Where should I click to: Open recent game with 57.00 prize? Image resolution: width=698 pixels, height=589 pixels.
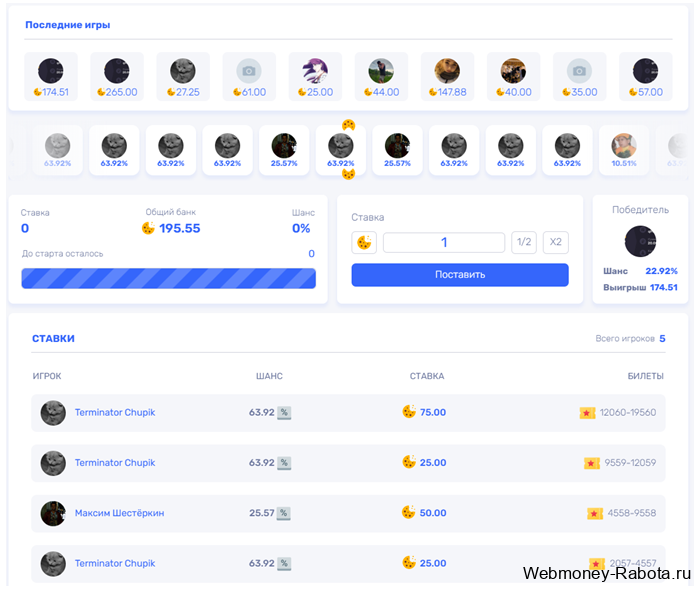coord(646,77)
